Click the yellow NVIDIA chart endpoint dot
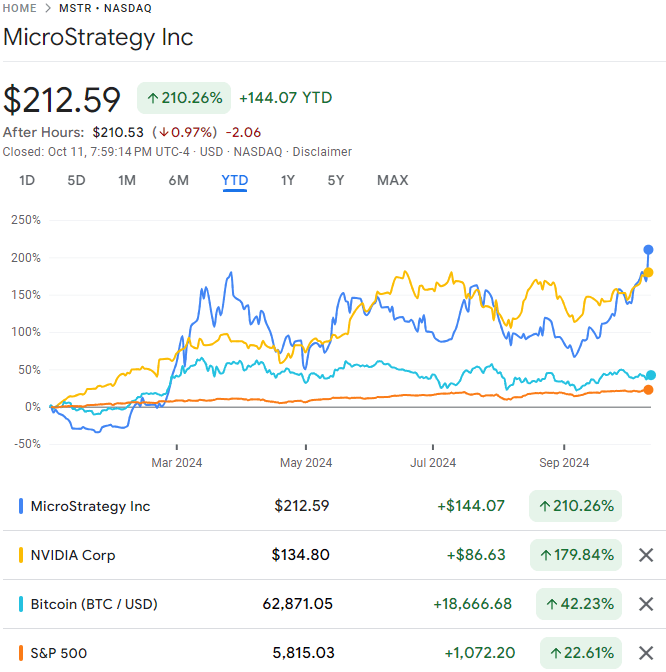 (648, 272)
